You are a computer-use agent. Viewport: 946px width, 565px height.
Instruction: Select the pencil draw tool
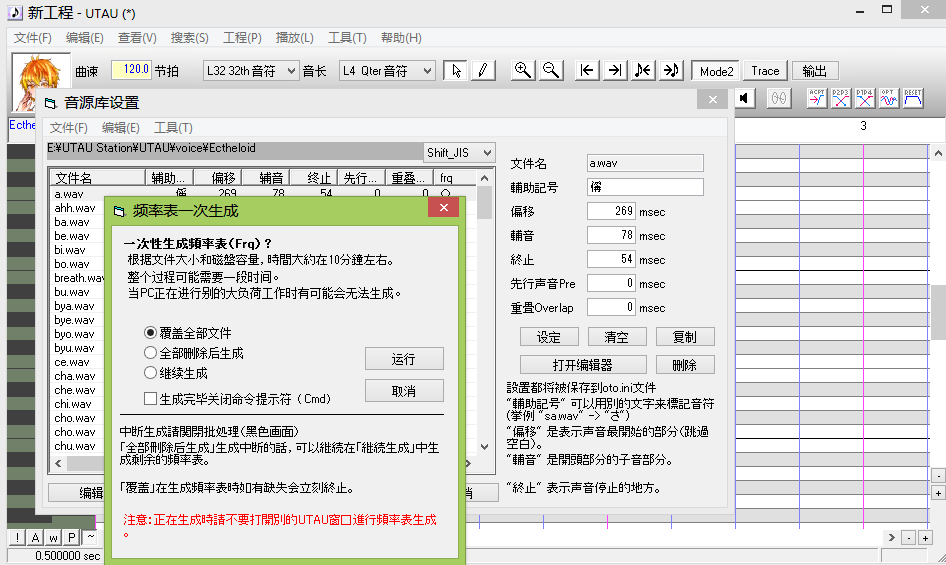(x=483, y=71)
